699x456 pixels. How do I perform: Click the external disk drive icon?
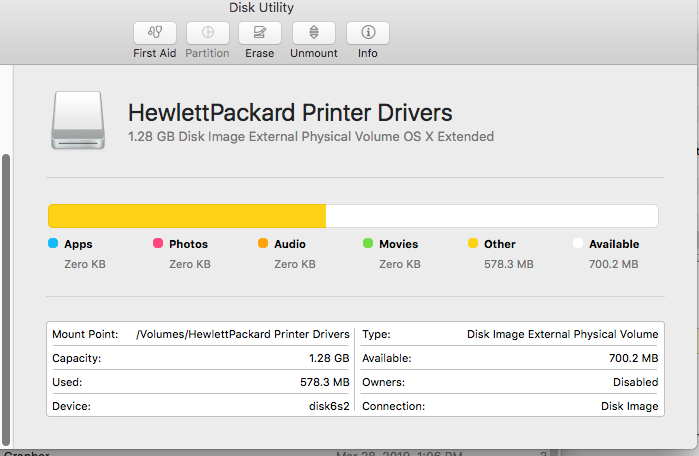(78, 120)
